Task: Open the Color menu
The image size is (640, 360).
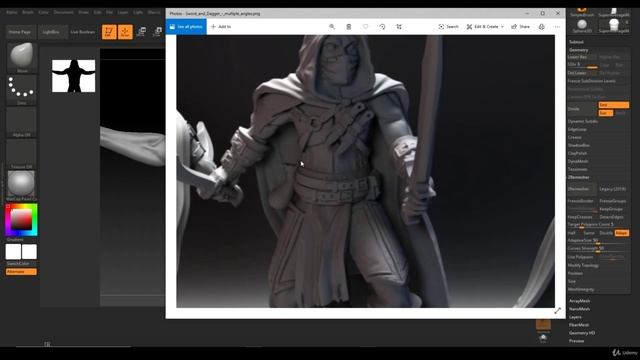Action: (x=43, y=12)
